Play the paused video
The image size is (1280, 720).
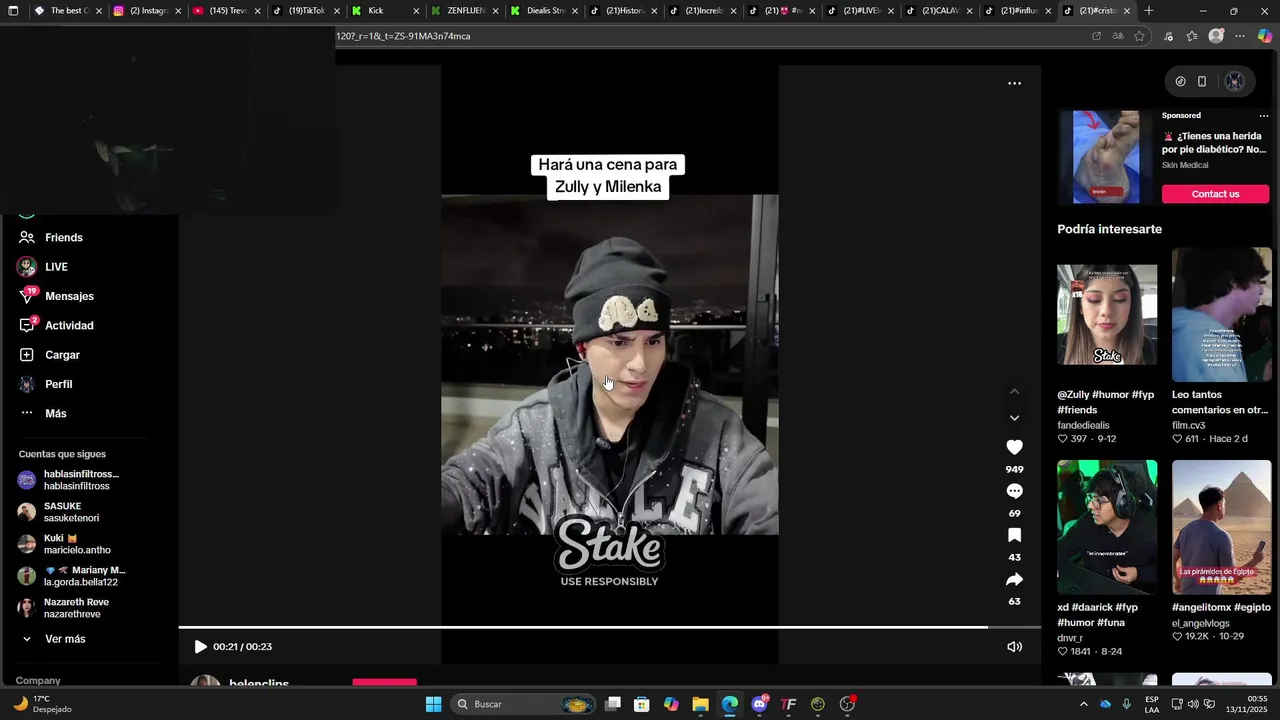[x=200, y=647]
